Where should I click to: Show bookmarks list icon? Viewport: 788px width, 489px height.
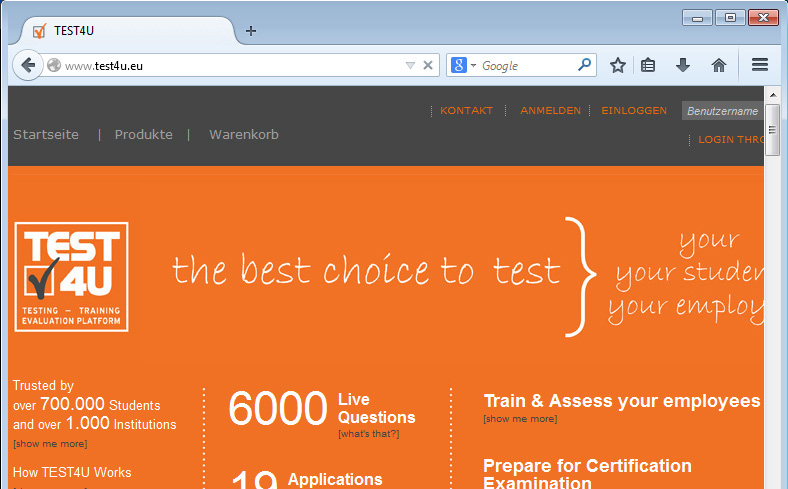[x=648, y=65]
